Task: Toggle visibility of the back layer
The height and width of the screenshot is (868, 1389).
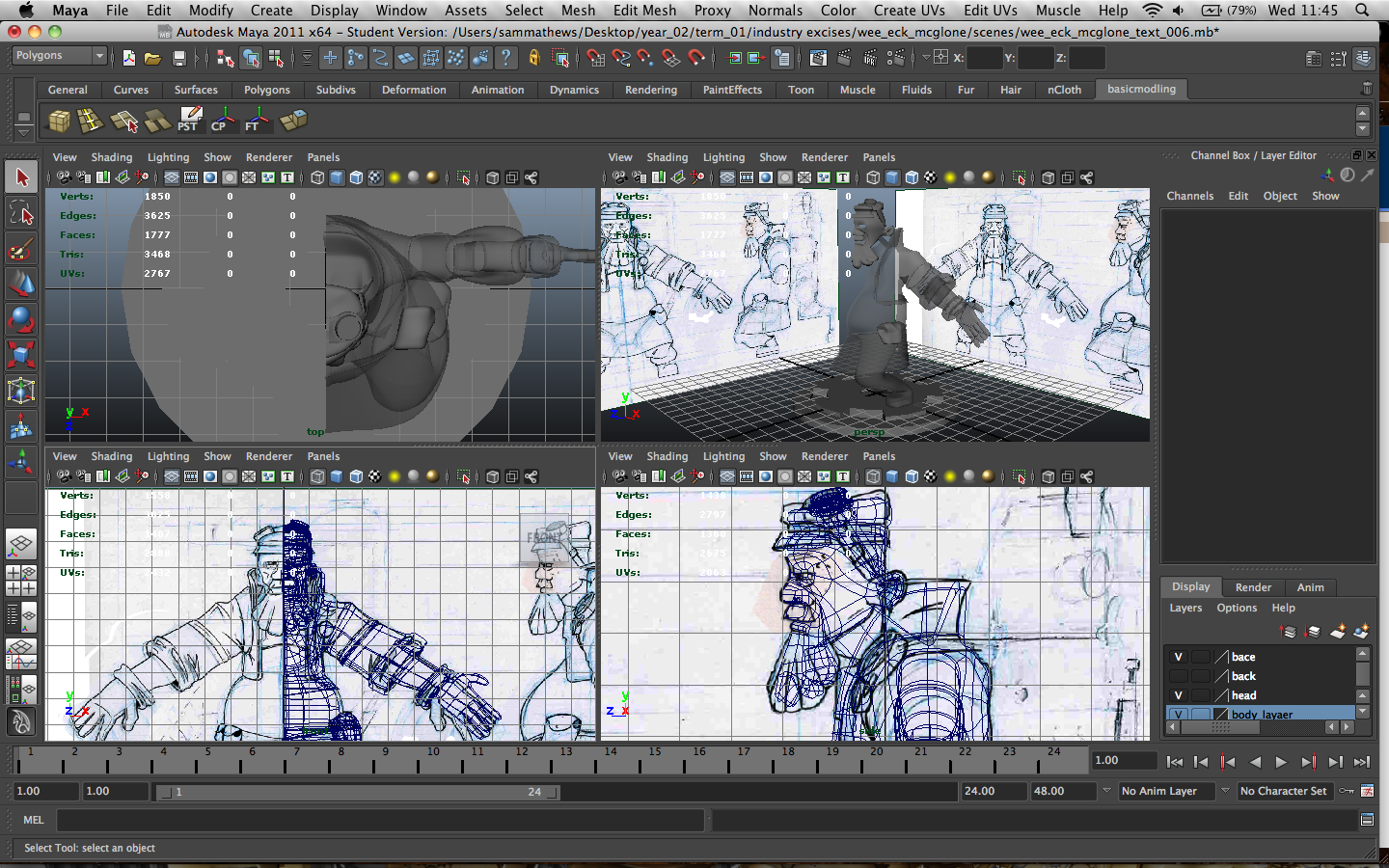Action: pyautogui.click(x=1178, y=676)
